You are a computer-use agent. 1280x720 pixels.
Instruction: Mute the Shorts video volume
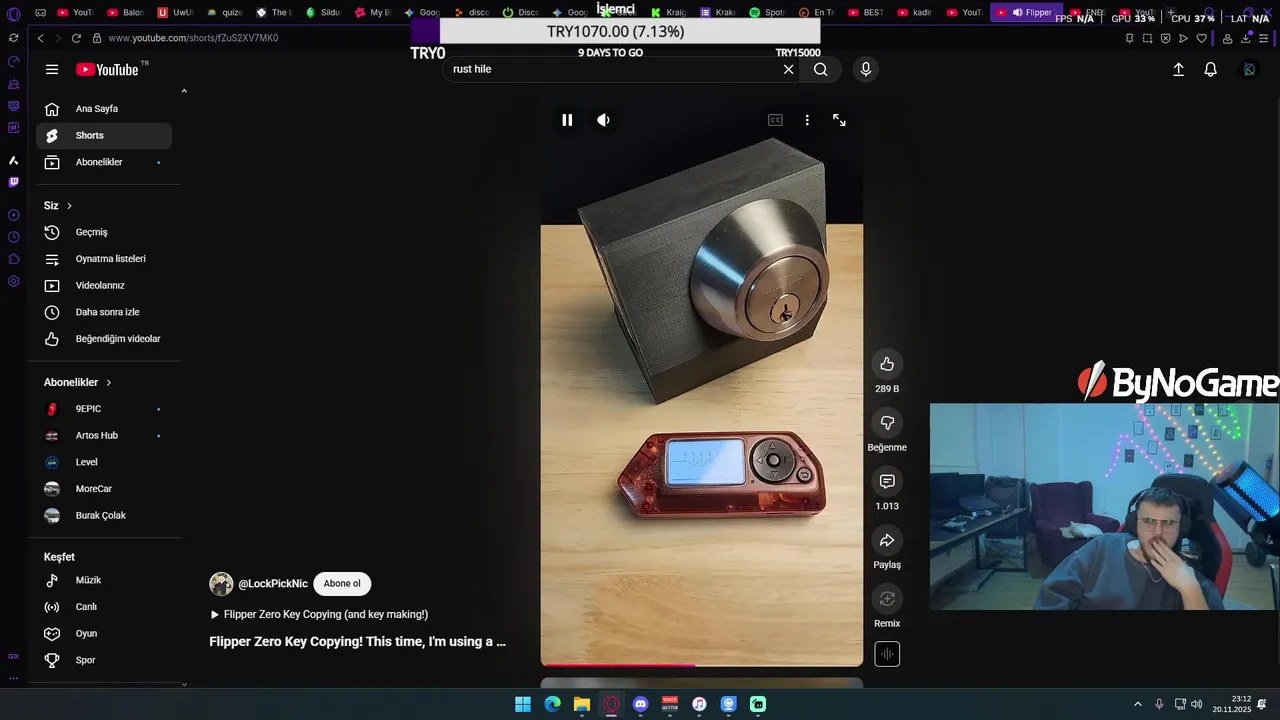(x=603, y=120)
